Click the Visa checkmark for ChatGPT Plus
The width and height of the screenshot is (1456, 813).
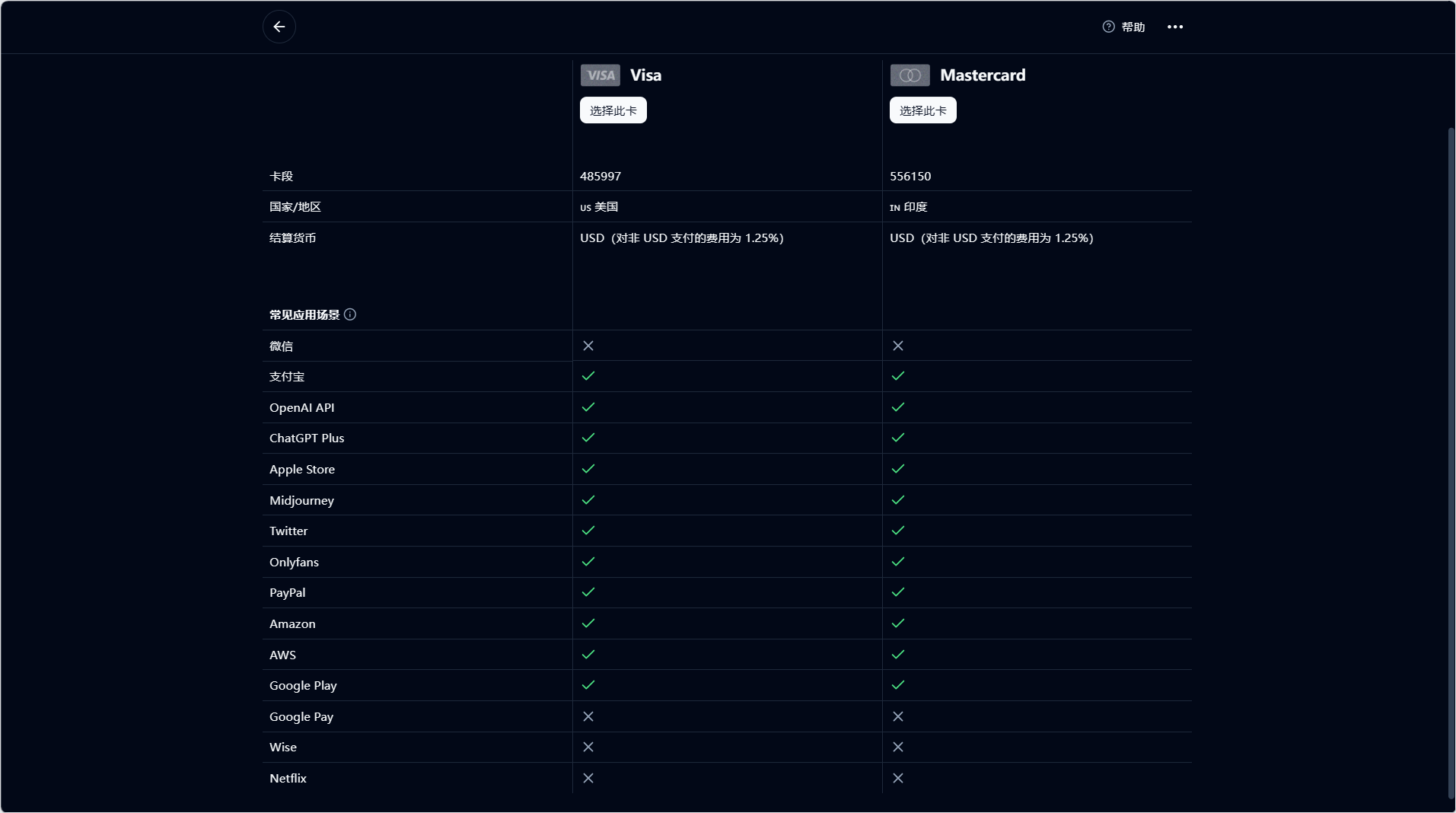click(x=588, y=438)
